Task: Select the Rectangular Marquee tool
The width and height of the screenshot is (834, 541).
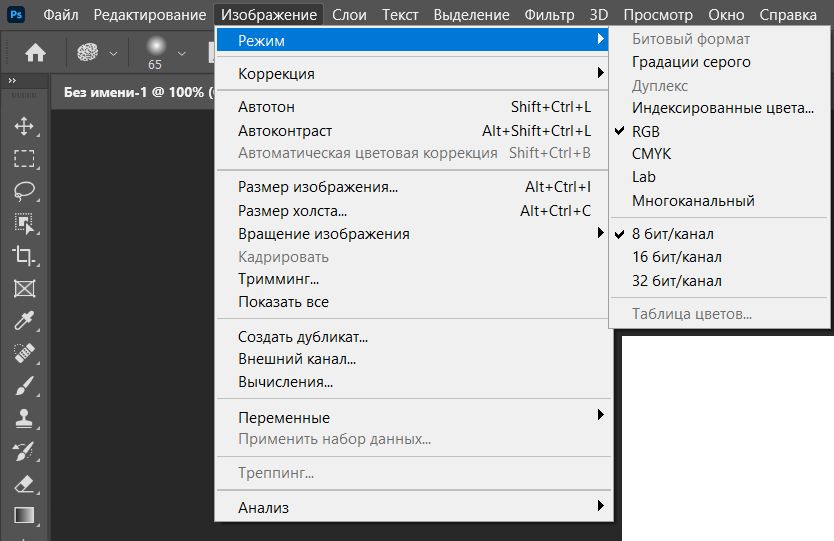Action: click(x=24, y=158)
